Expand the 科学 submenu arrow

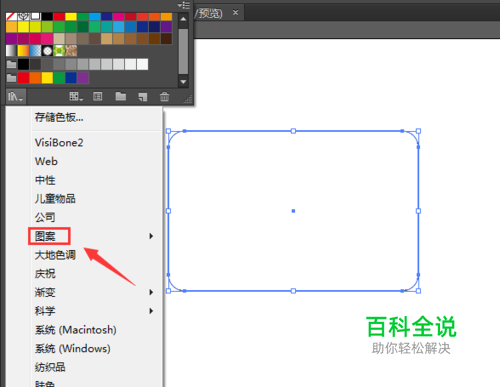pyautogui.click(x=151, y=311)
